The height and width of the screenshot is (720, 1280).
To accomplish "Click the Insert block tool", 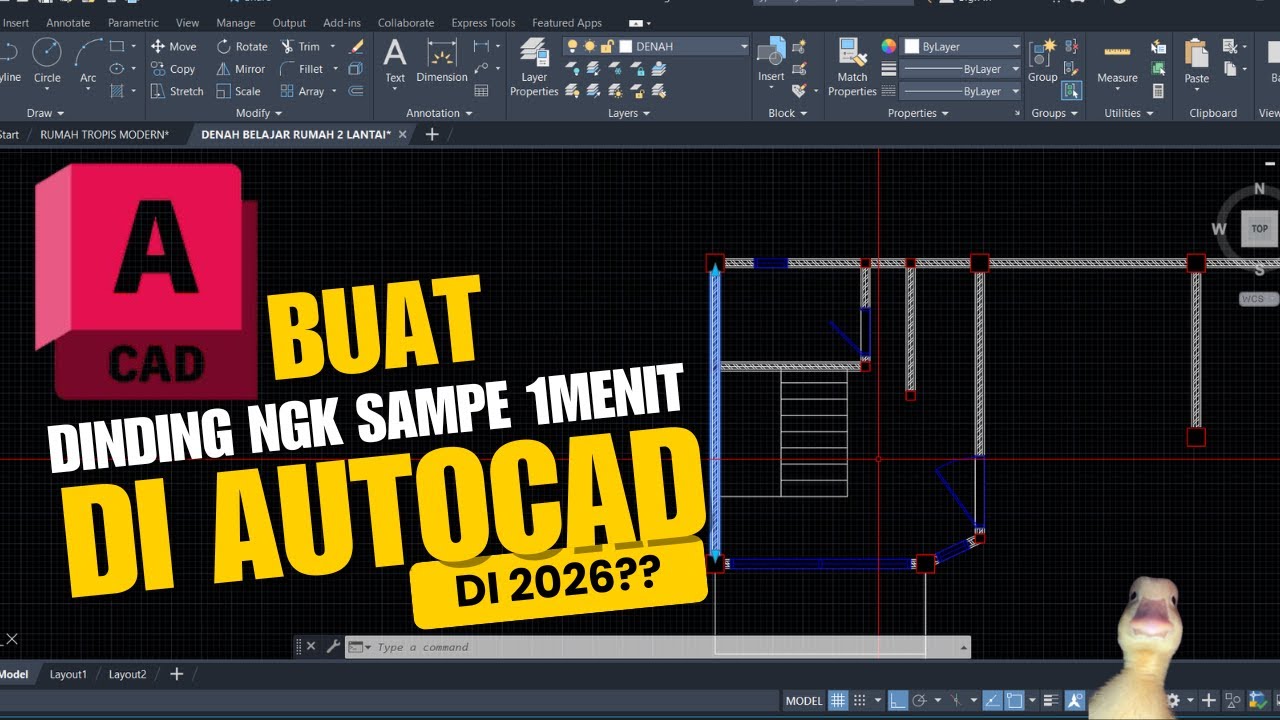I will [x=771, y=60].
